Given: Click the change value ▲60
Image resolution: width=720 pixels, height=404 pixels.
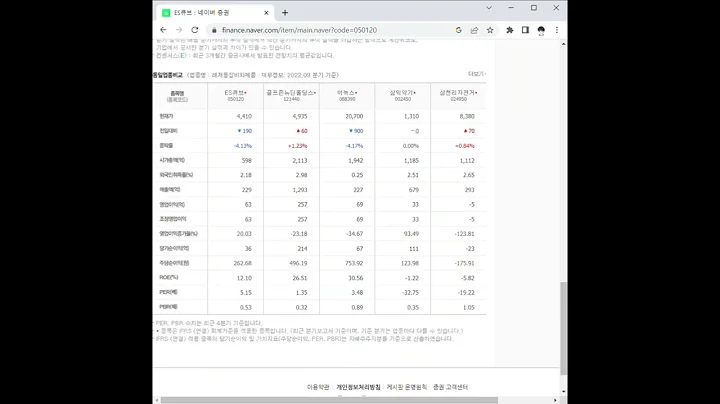Looking at the screenshot, I should coord(302,131).
